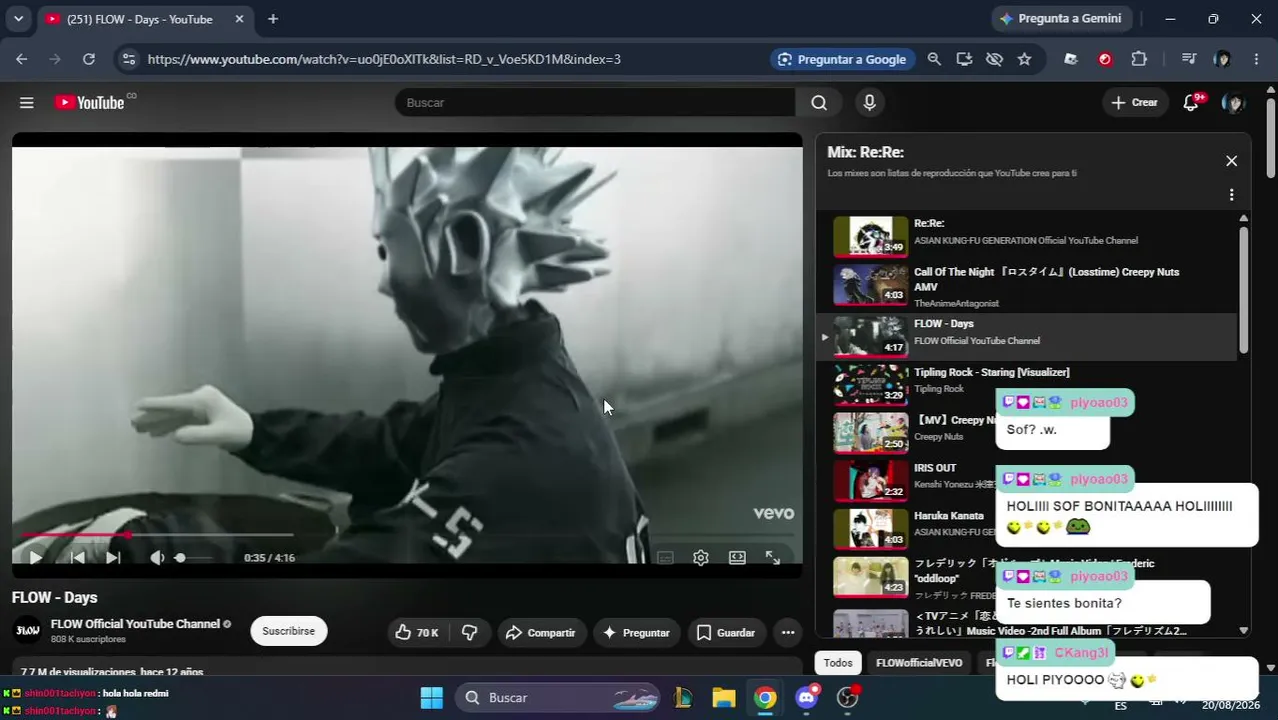
Task: Toggle subtitles in the player
Action: tap(665, 558)
